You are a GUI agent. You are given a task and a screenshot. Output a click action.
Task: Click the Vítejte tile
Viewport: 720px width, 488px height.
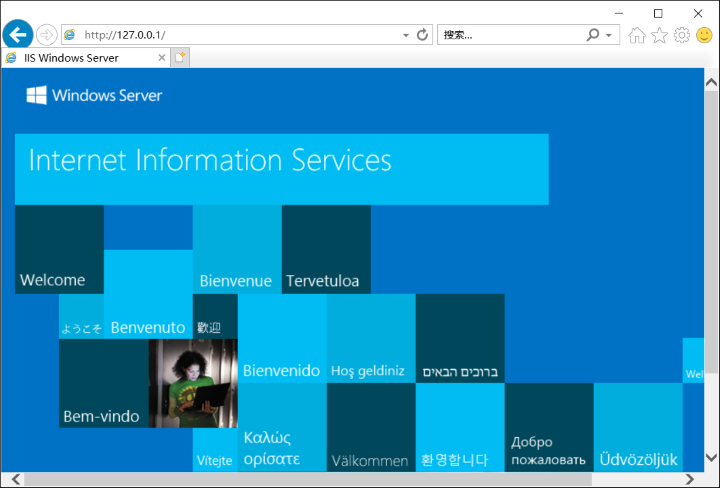tap(215, 450)
